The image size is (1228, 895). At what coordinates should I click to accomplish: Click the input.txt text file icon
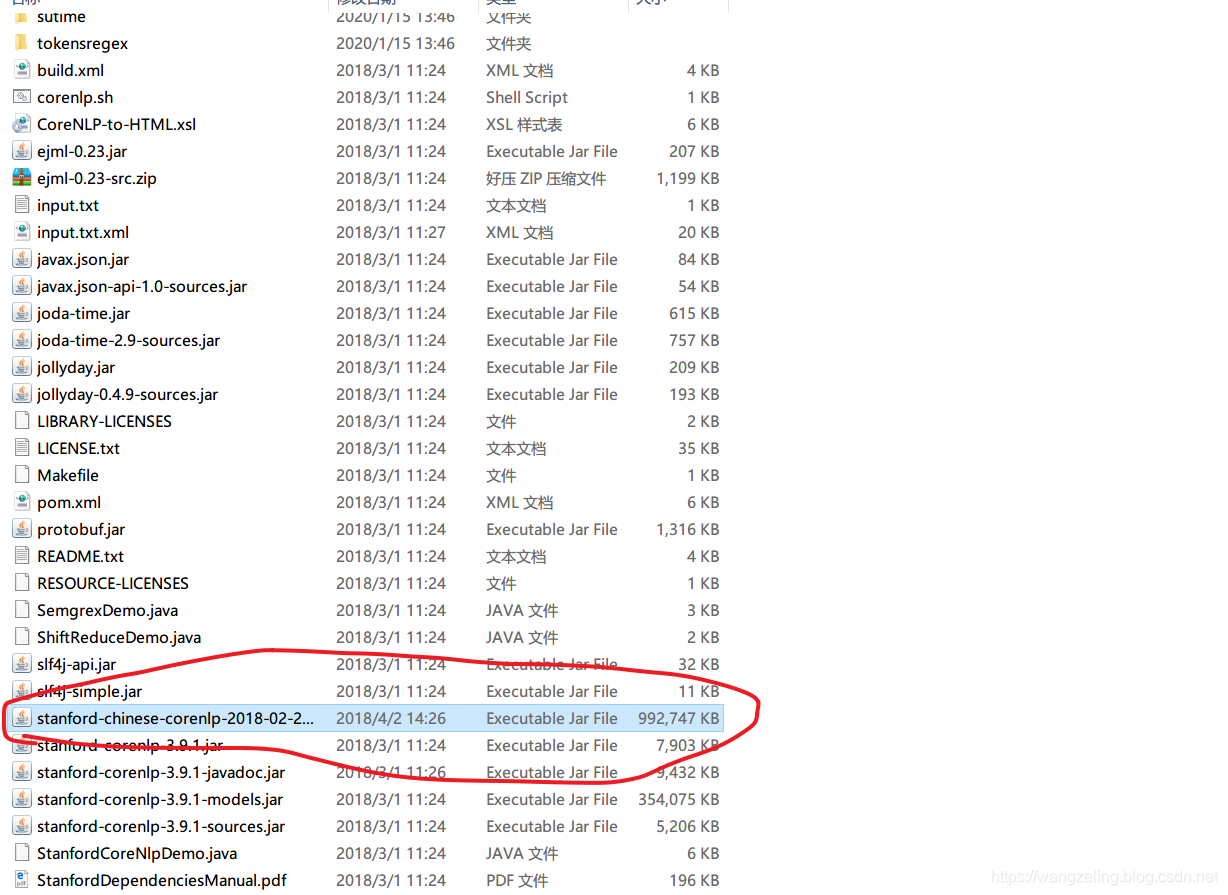point(21,205)
